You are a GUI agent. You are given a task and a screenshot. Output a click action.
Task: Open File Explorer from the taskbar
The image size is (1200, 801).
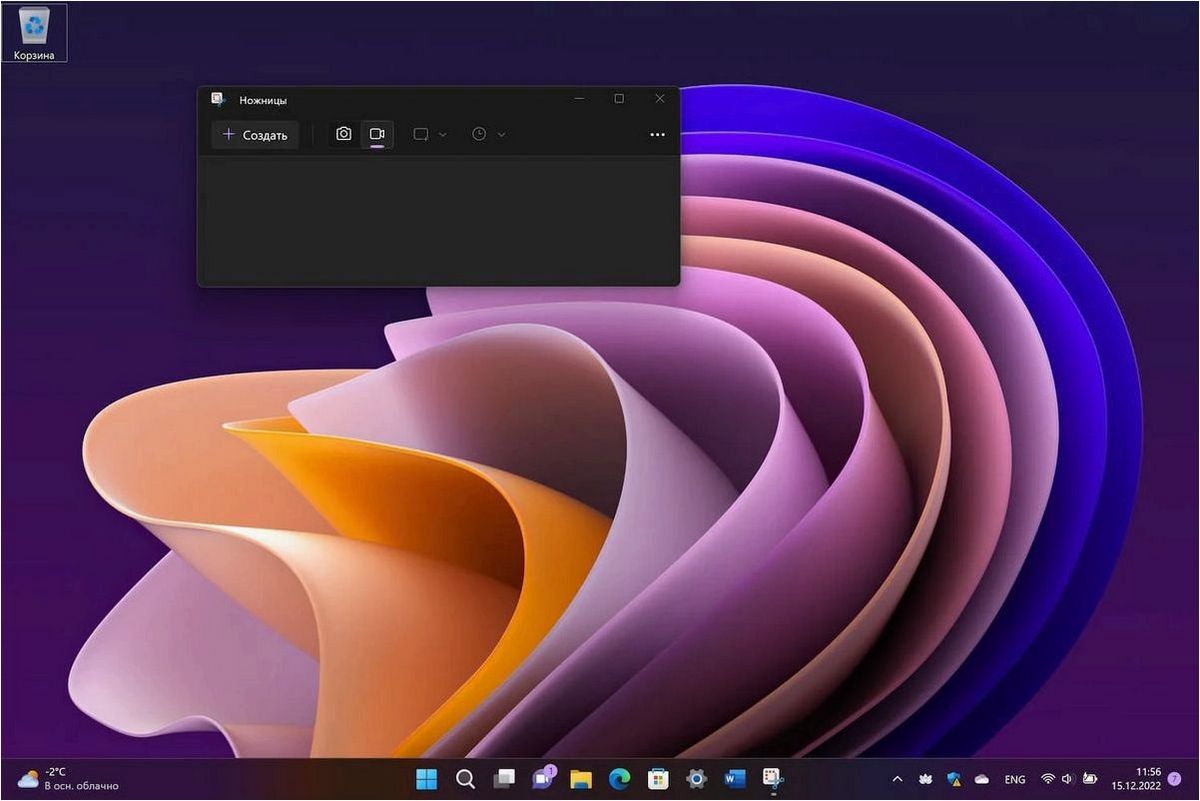[x=581, y=779]
